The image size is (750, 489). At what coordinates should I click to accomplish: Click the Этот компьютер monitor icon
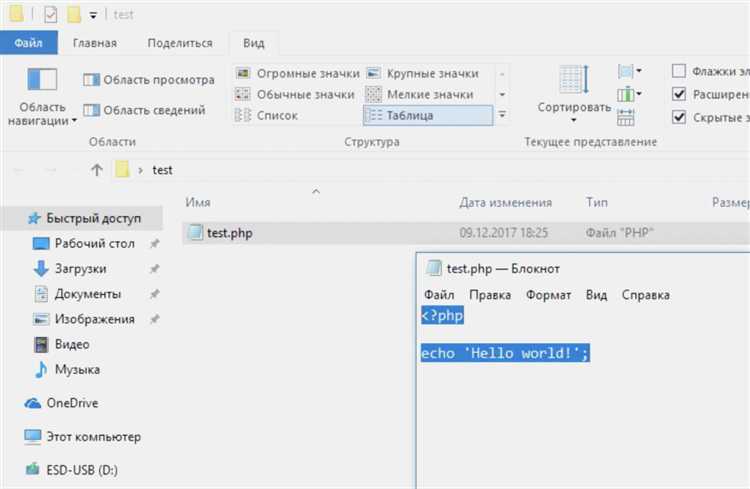33,437
